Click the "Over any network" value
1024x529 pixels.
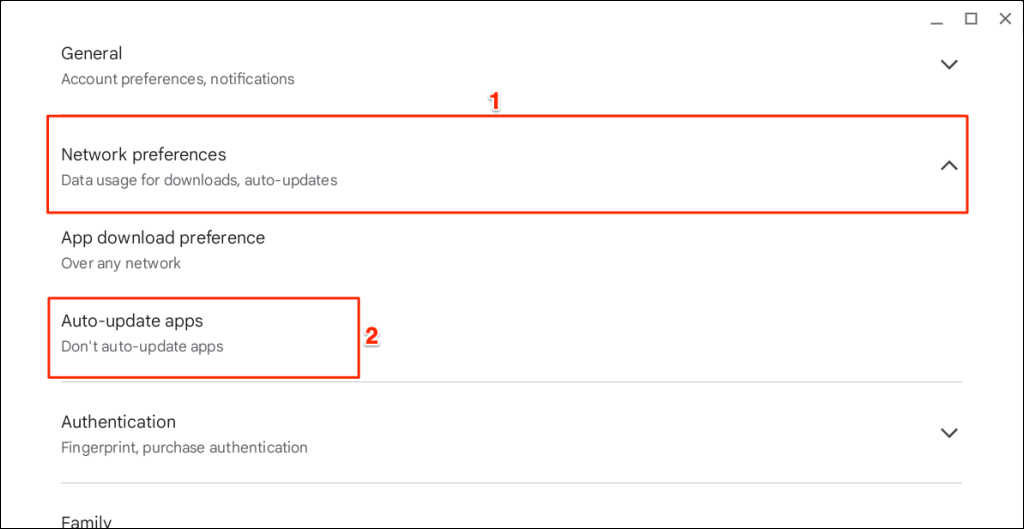click(121, 264)
